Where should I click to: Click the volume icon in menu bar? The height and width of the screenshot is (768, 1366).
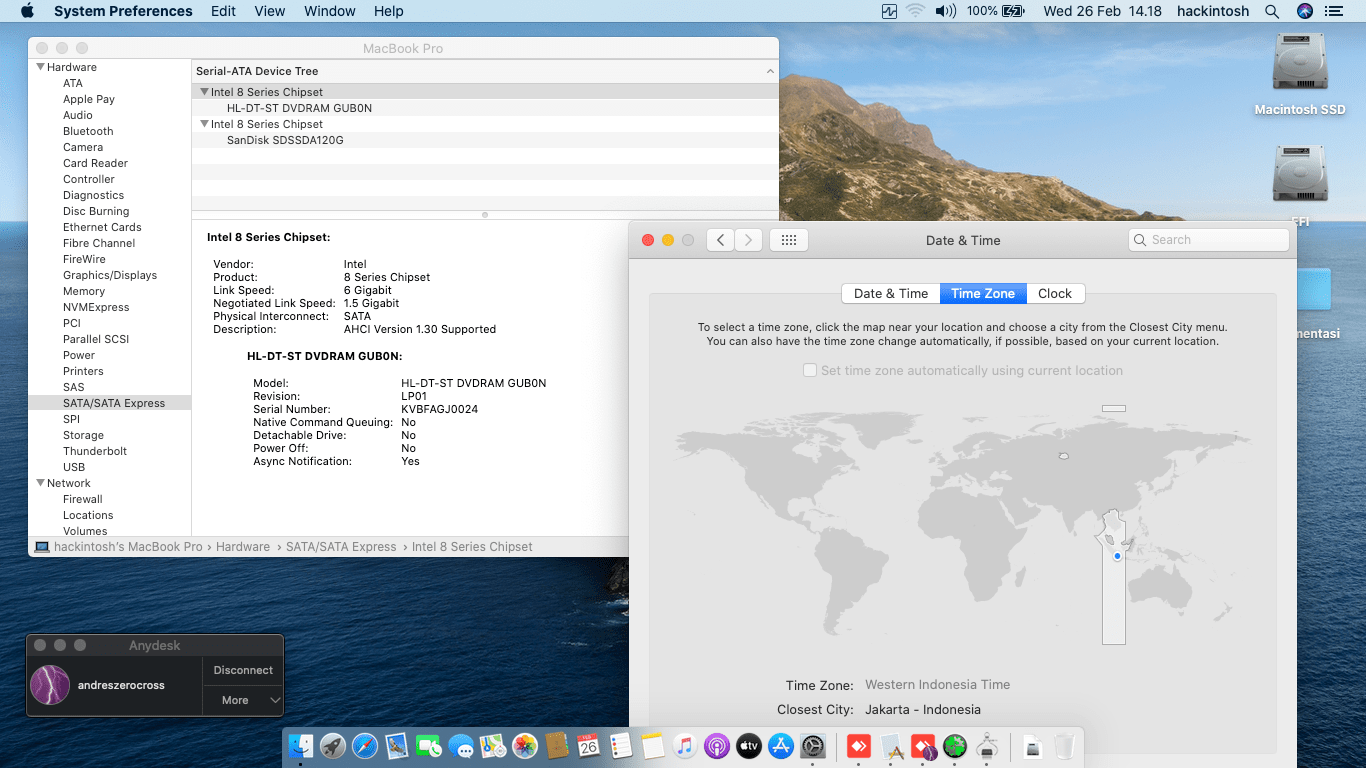[x=945, y=11]
